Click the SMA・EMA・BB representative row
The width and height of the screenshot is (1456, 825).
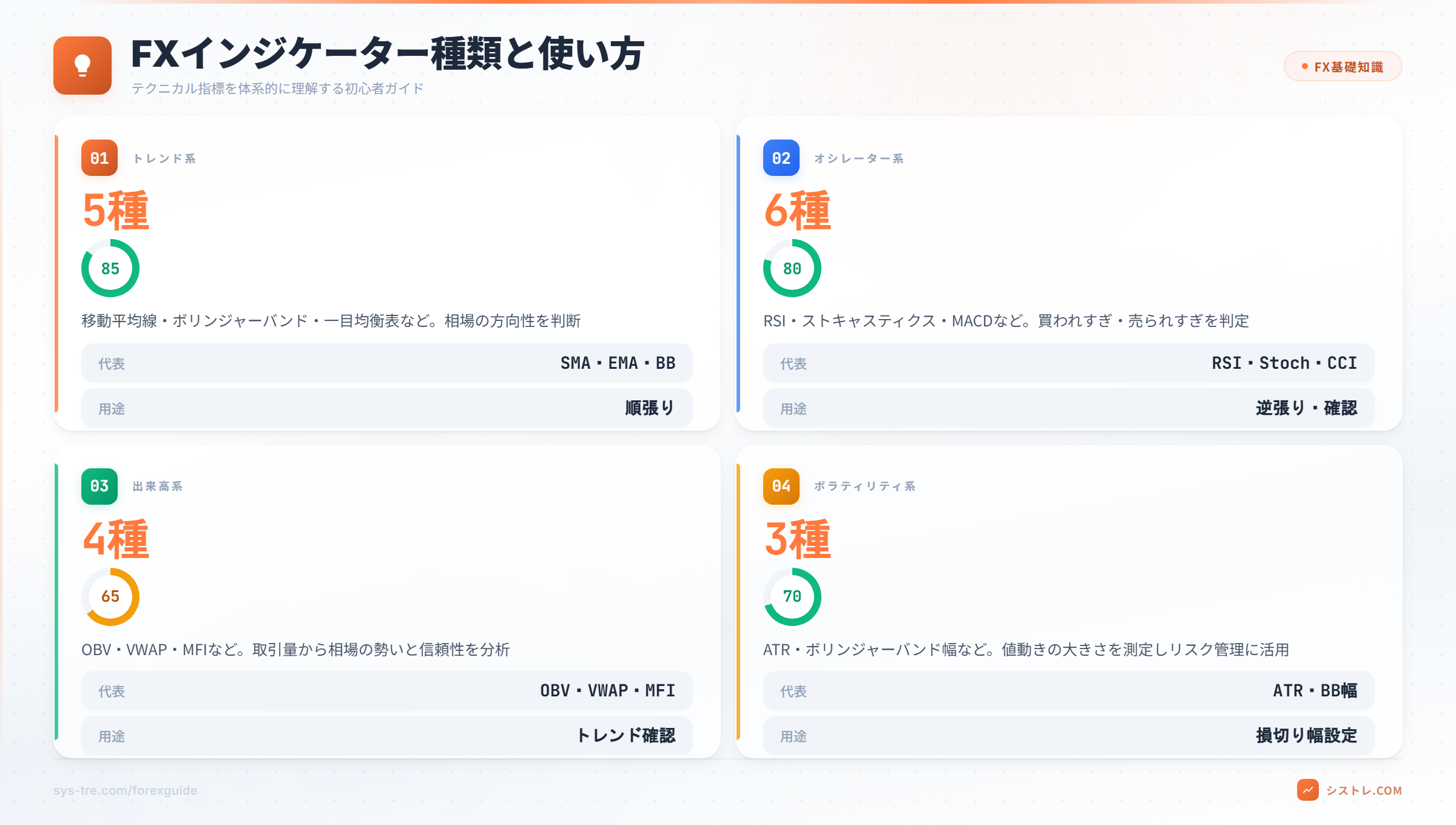[387, 363]
